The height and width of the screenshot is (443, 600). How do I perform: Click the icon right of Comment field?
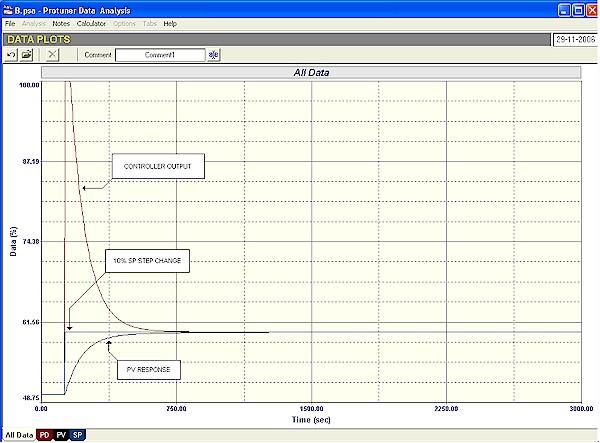[214, 55]
